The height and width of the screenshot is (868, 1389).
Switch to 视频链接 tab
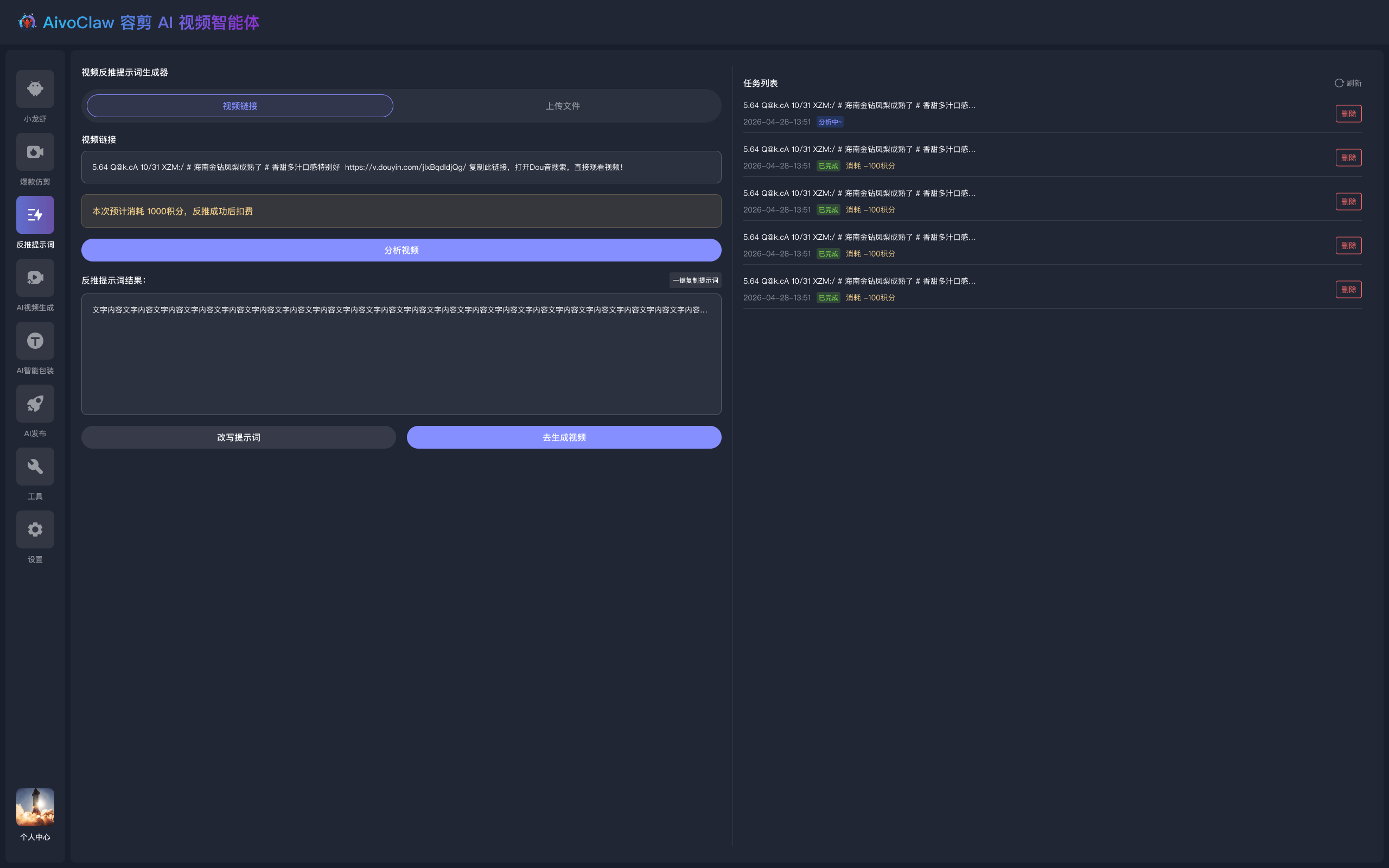pos(240,106)
